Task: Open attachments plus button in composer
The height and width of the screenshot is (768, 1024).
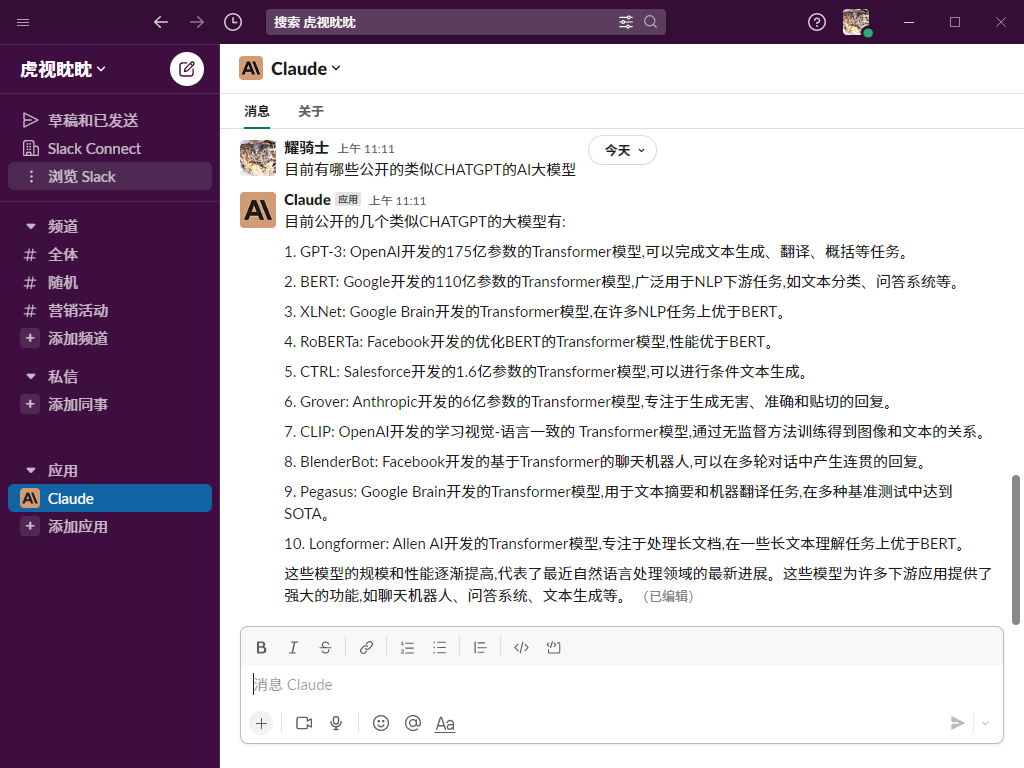Action: click(261, 723)
